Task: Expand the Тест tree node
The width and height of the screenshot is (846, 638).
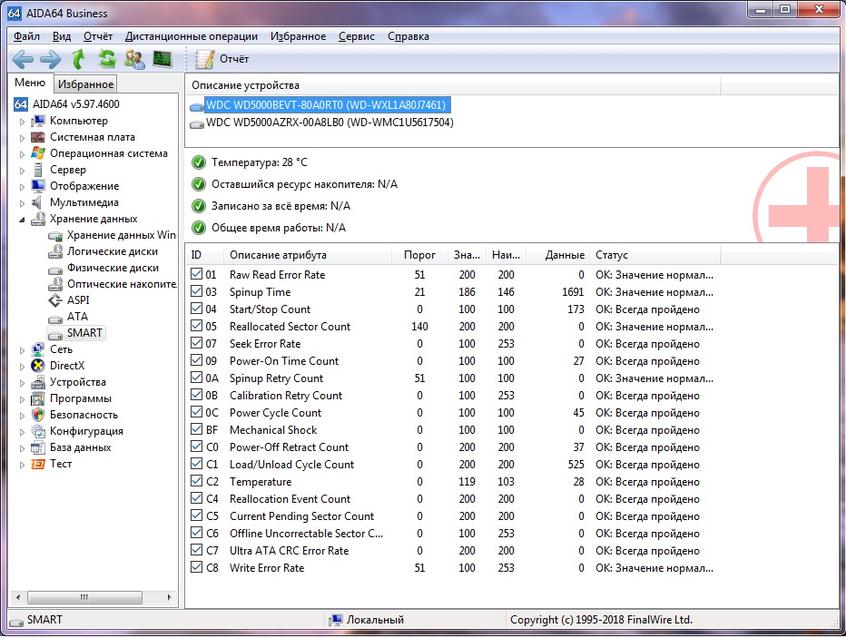Action: tap(22, 465)
